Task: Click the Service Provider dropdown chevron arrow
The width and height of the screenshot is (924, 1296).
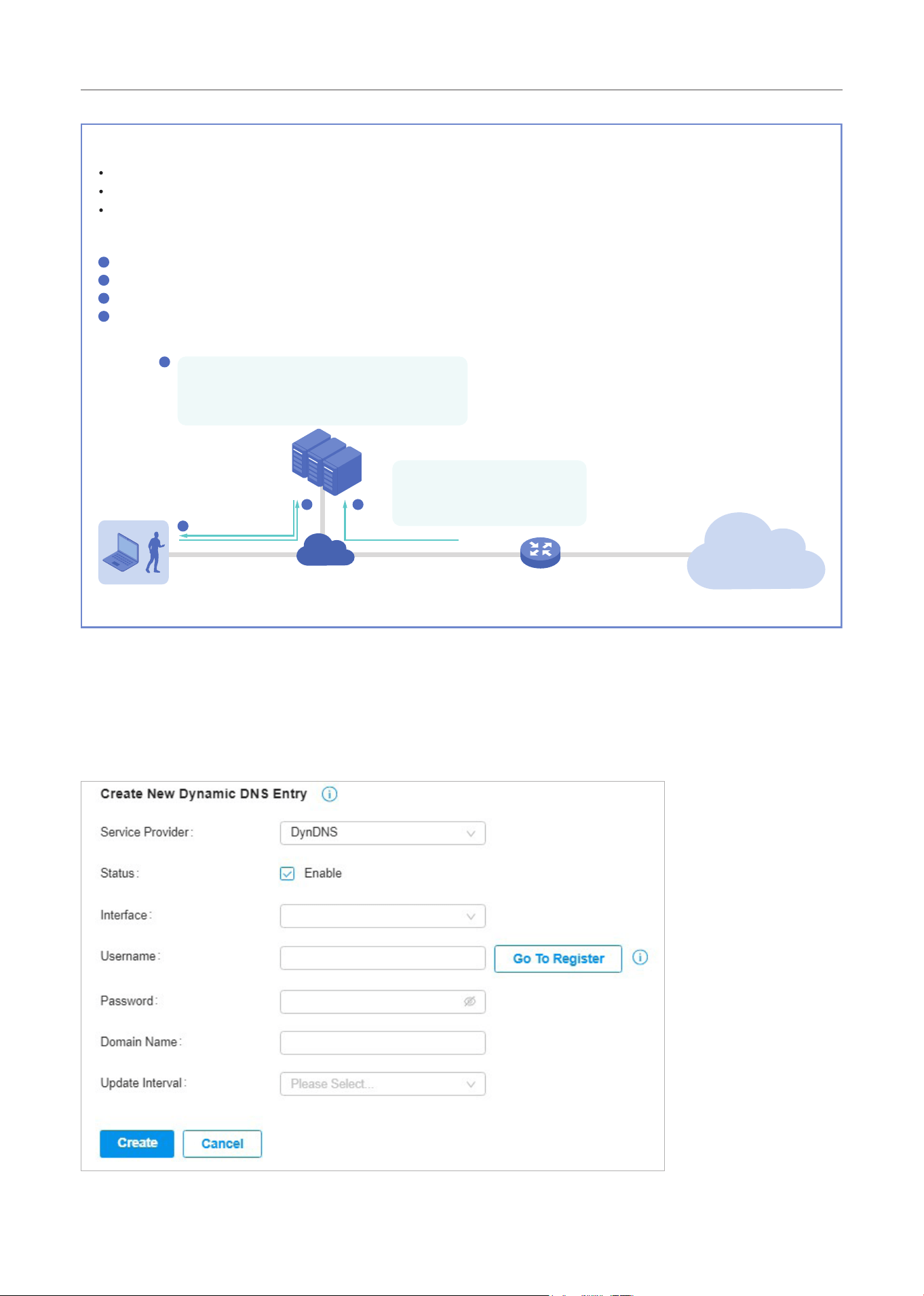Action: point(471,833)
